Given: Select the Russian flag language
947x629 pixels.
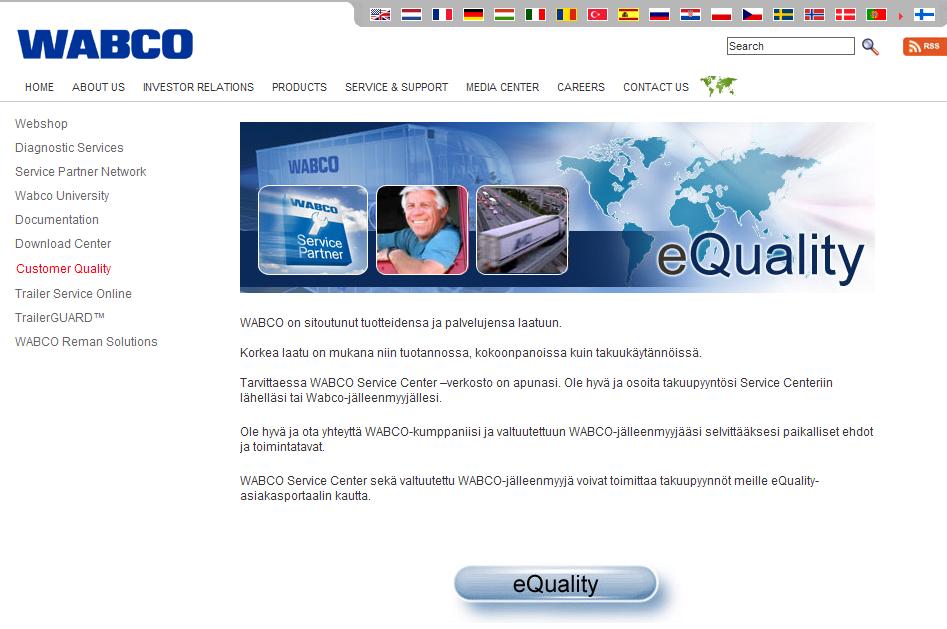Looking at the screenshot, I should (x=659, y=15).
